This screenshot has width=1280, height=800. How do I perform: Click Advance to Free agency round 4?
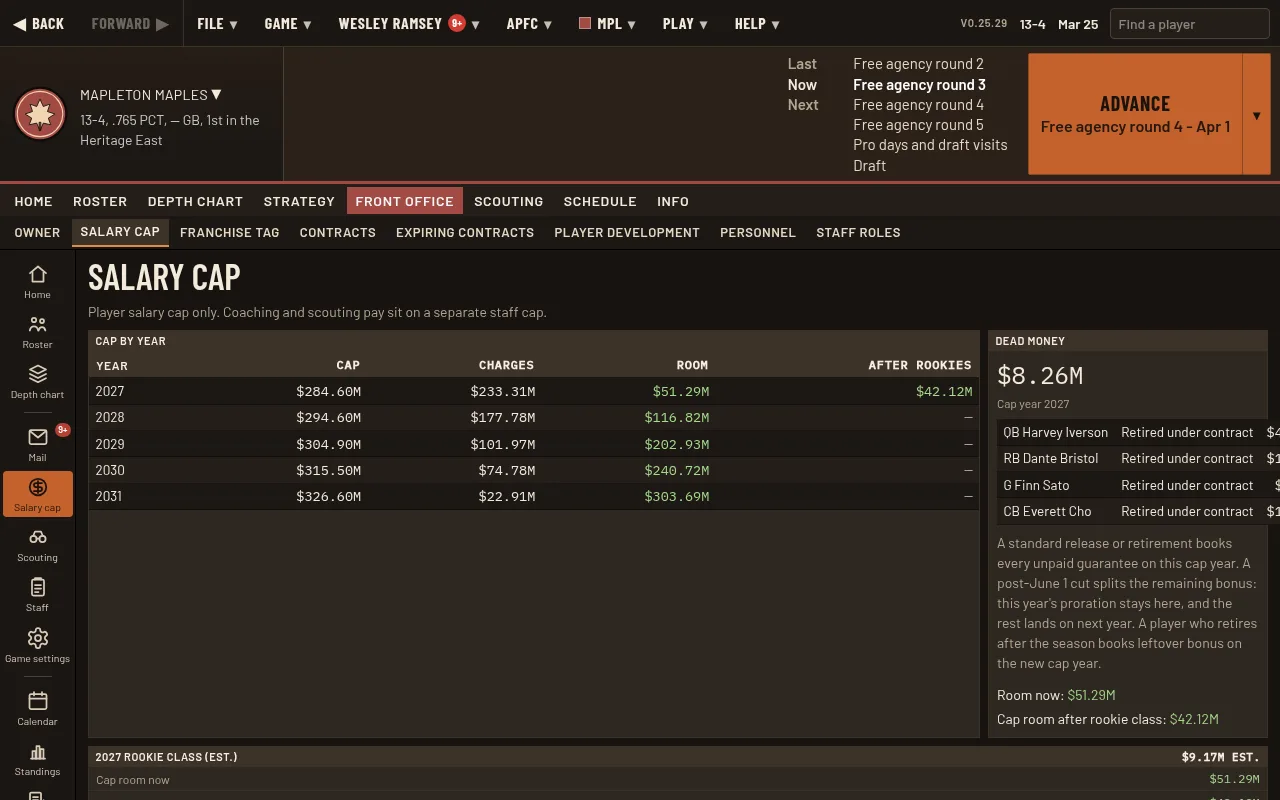pos(1135,114)
